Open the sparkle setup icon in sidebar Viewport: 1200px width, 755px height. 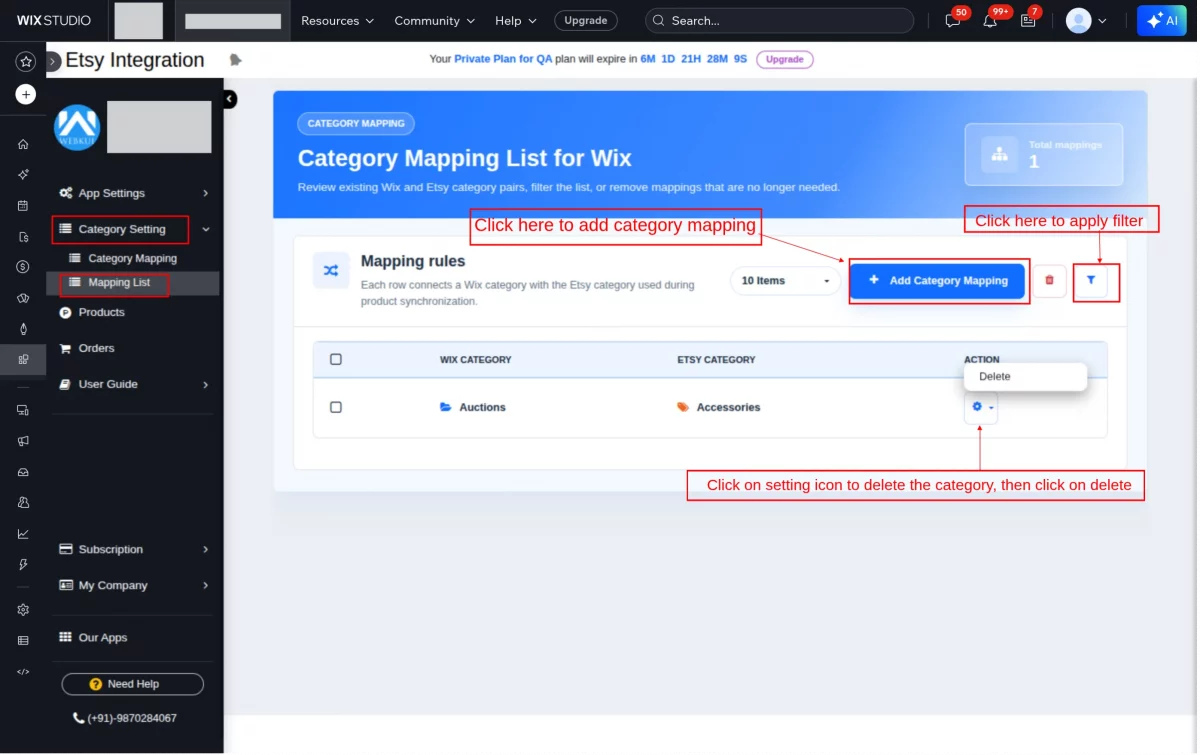point(23,174)
